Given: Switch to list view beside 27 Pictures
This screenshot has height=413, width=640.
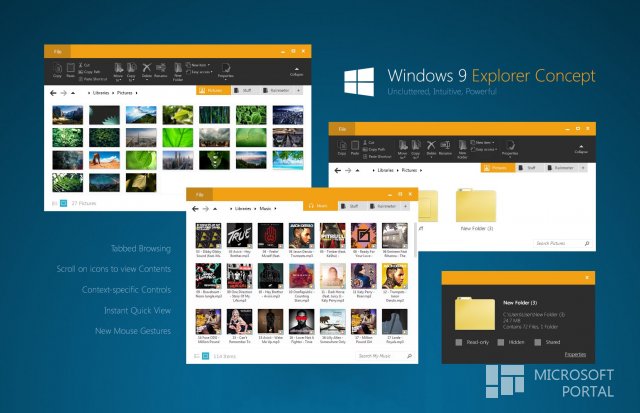Looking at the screenshot, I should point(55,203).
